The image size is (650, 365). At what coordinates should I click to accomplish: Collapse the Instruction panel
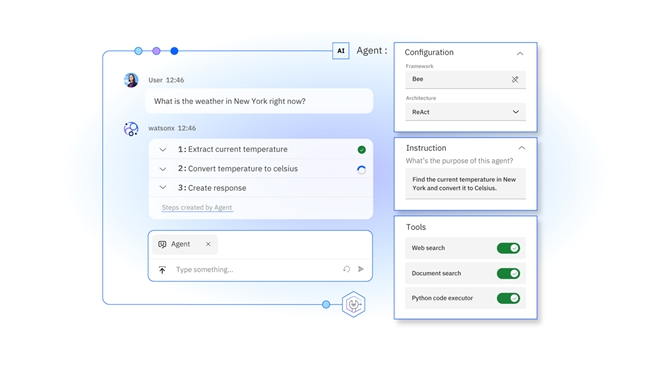point(521,148)
